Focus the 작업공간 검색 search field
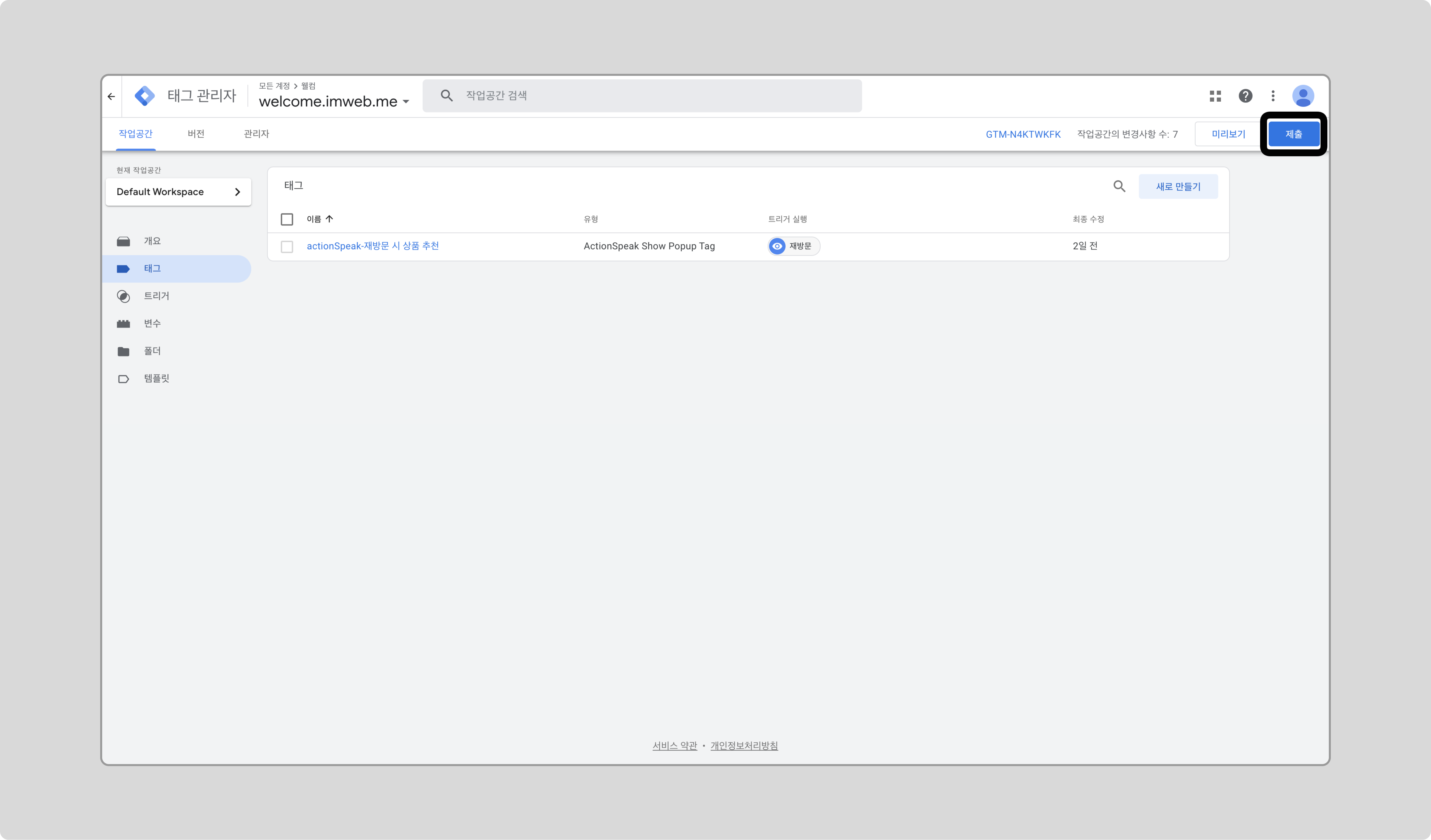 642,95
